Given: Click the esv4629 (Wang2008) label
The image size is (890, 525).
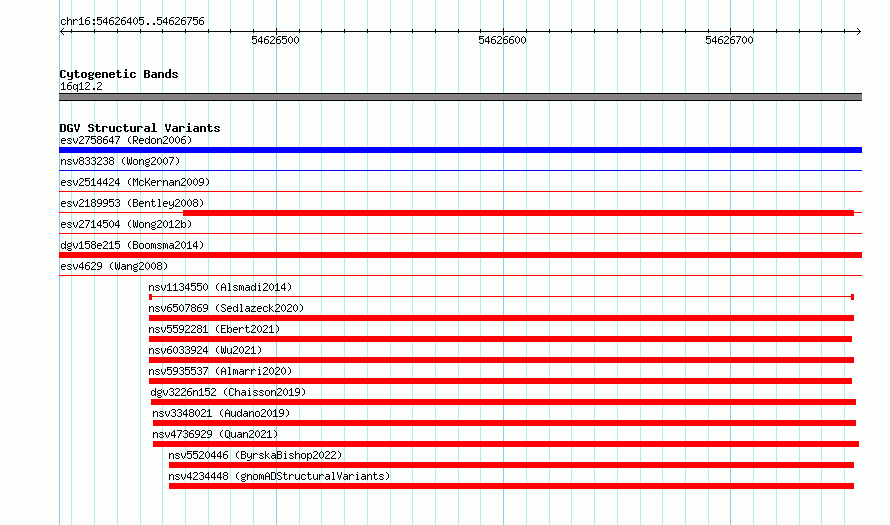Looking at the screenshot, I should tap(114, 266).
